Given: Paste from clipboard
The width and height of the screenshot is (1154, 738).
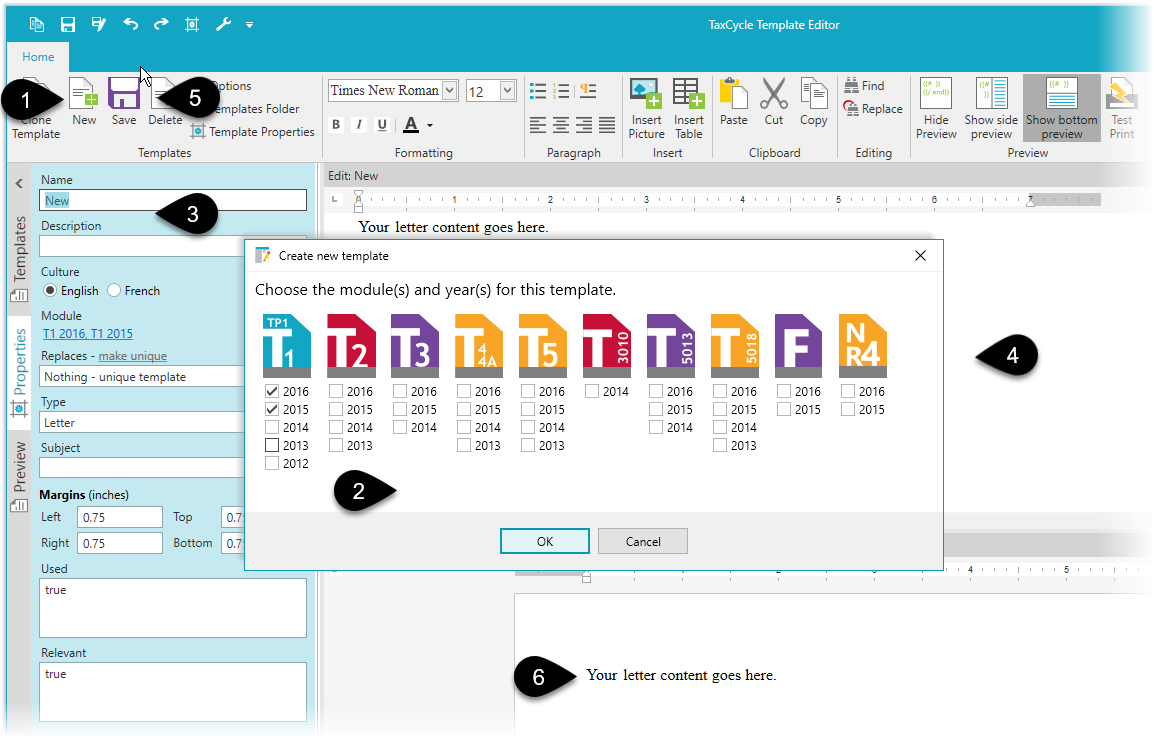Looking at the screenshot, I should click(x=734, y=102).
